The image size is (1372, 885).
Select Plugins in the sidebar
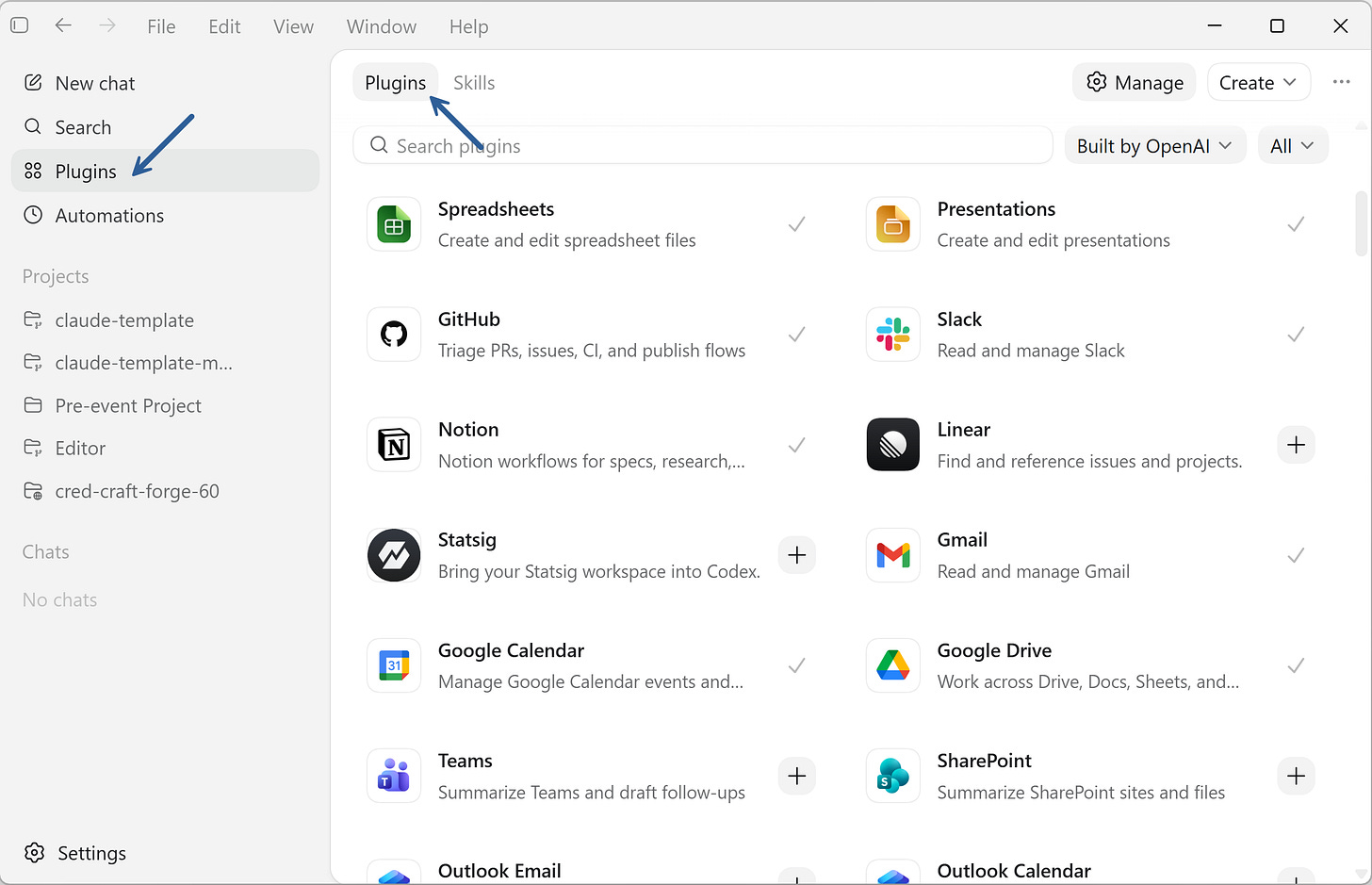click(x=165, y=171)
